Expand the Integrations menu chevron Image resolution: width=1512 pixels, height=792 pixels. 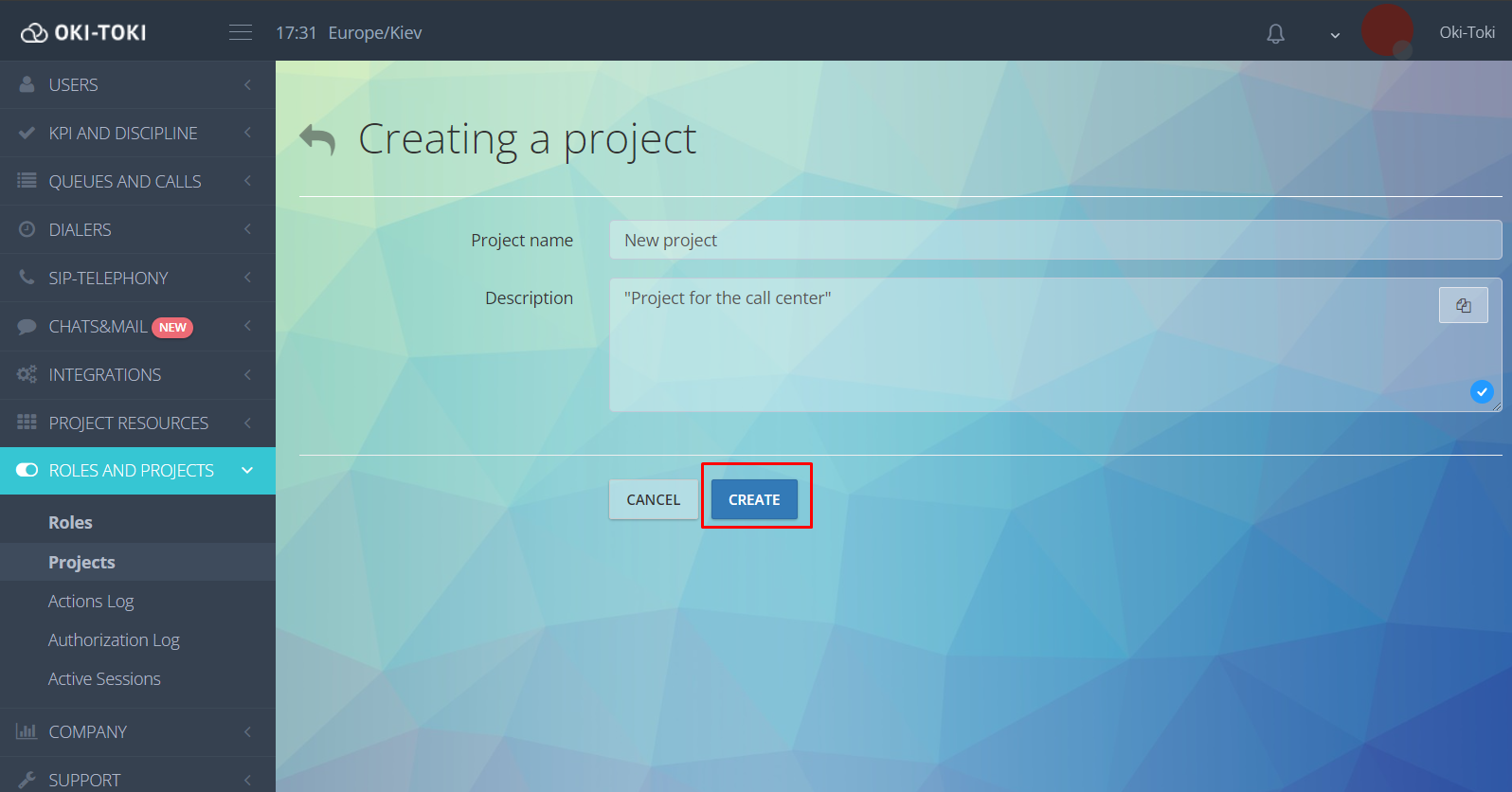[247, 374]
